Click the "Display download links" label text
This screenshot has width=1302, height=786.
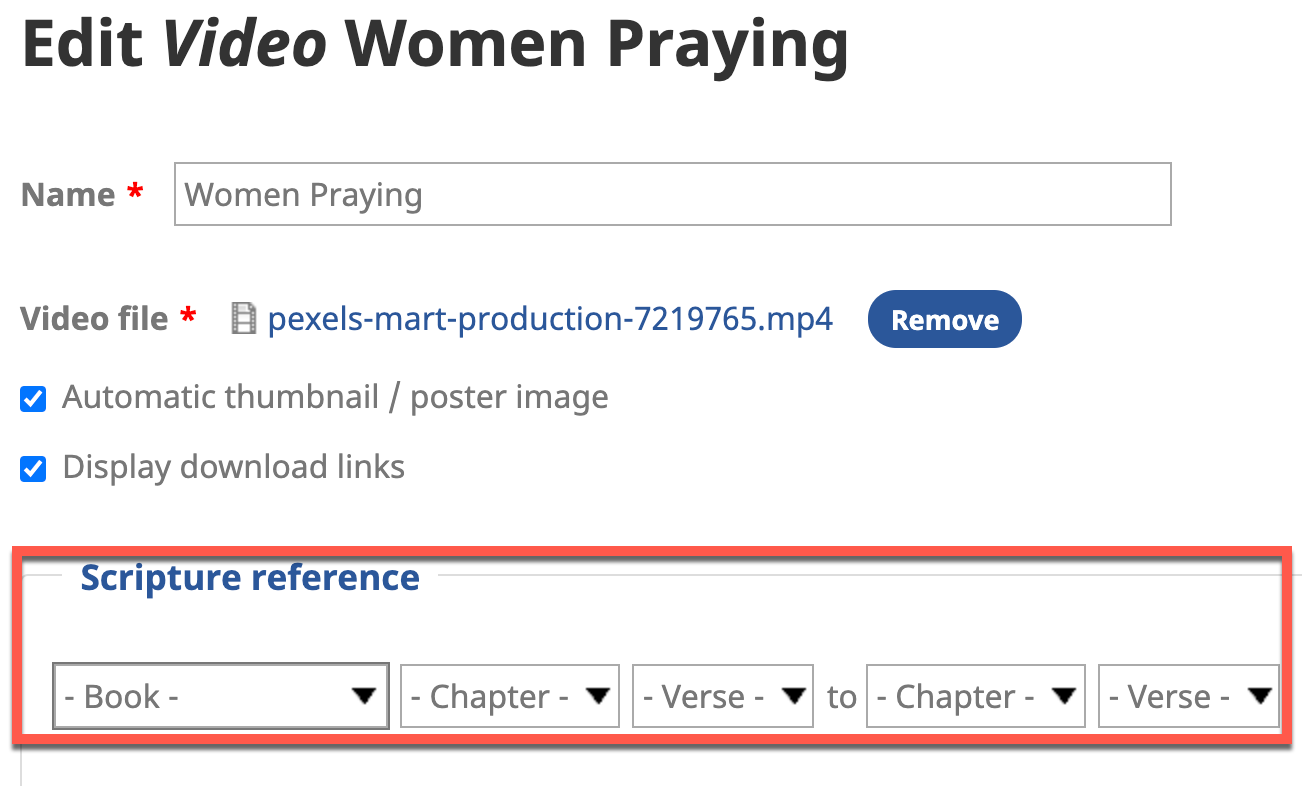click(233, 467)
